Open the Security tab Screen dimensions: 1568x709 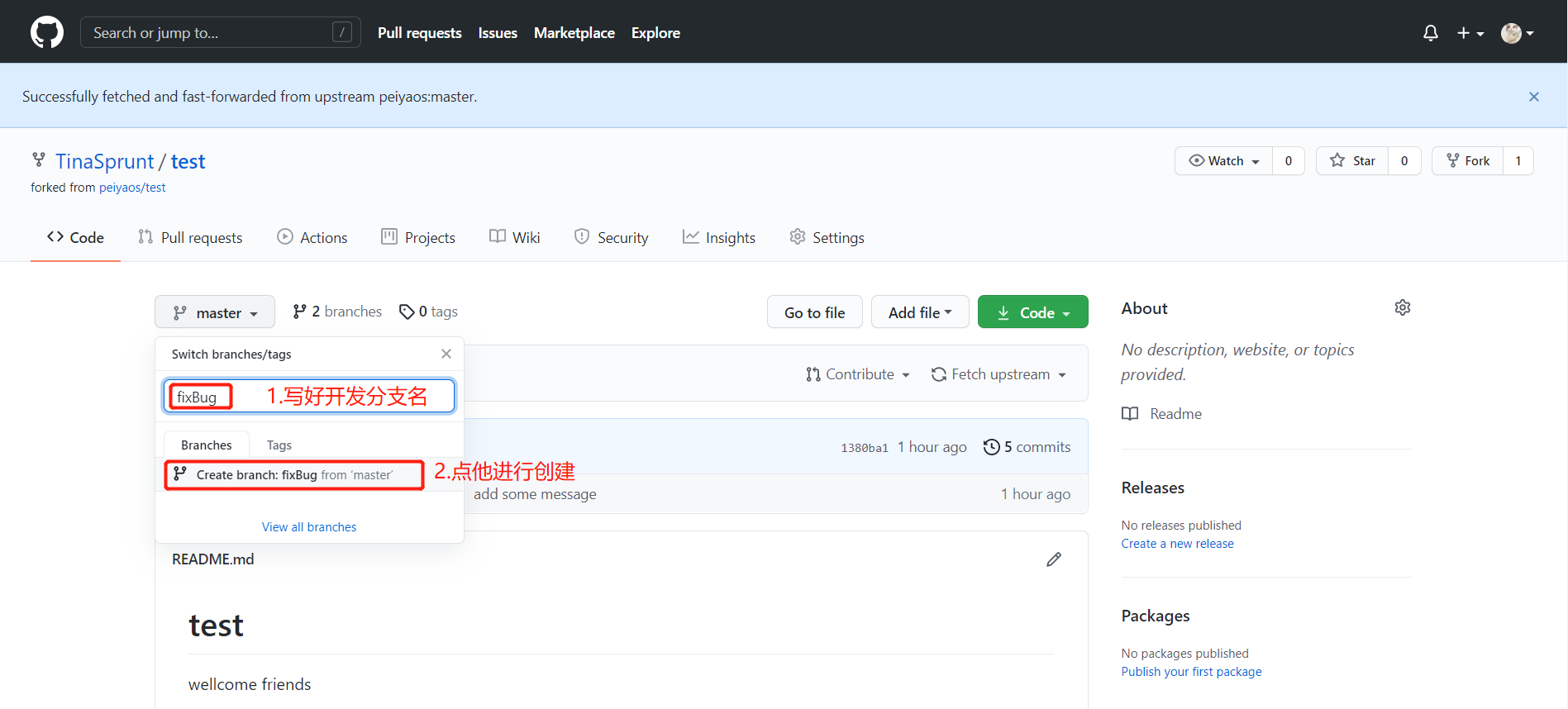[x=612, y=238]
